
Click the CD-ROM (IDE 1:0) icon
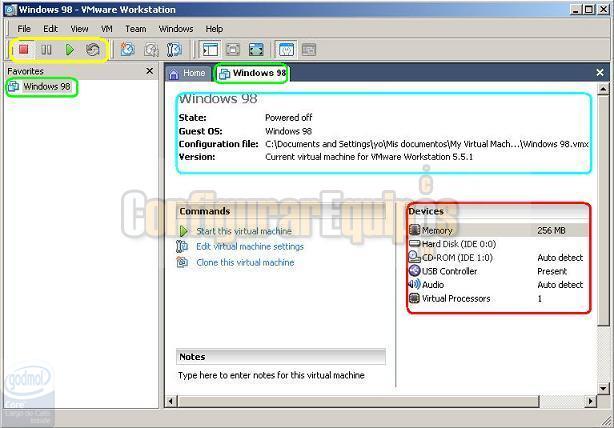tap(414, 257)
